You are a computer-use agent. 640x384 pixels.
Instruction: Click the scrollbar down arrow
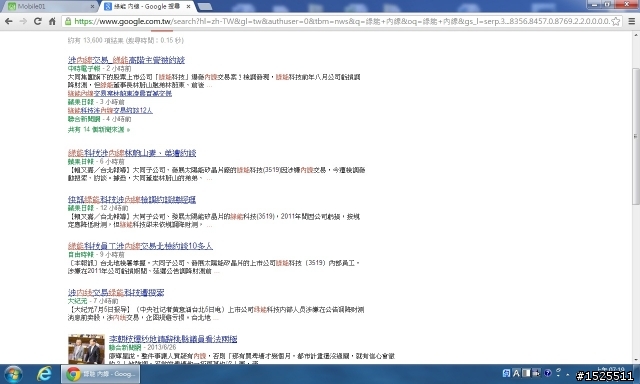636,360
